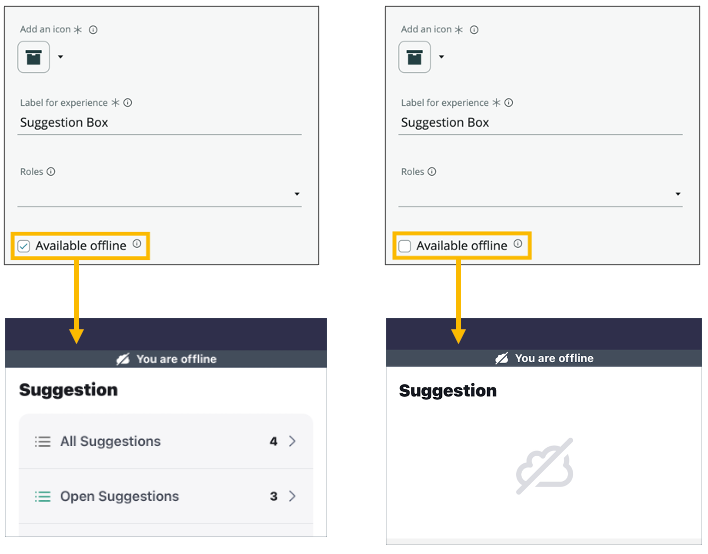Open the 'Open Suggestions' list item
Image resolution: width=708 pixels, height=554 pixels.
165,496
